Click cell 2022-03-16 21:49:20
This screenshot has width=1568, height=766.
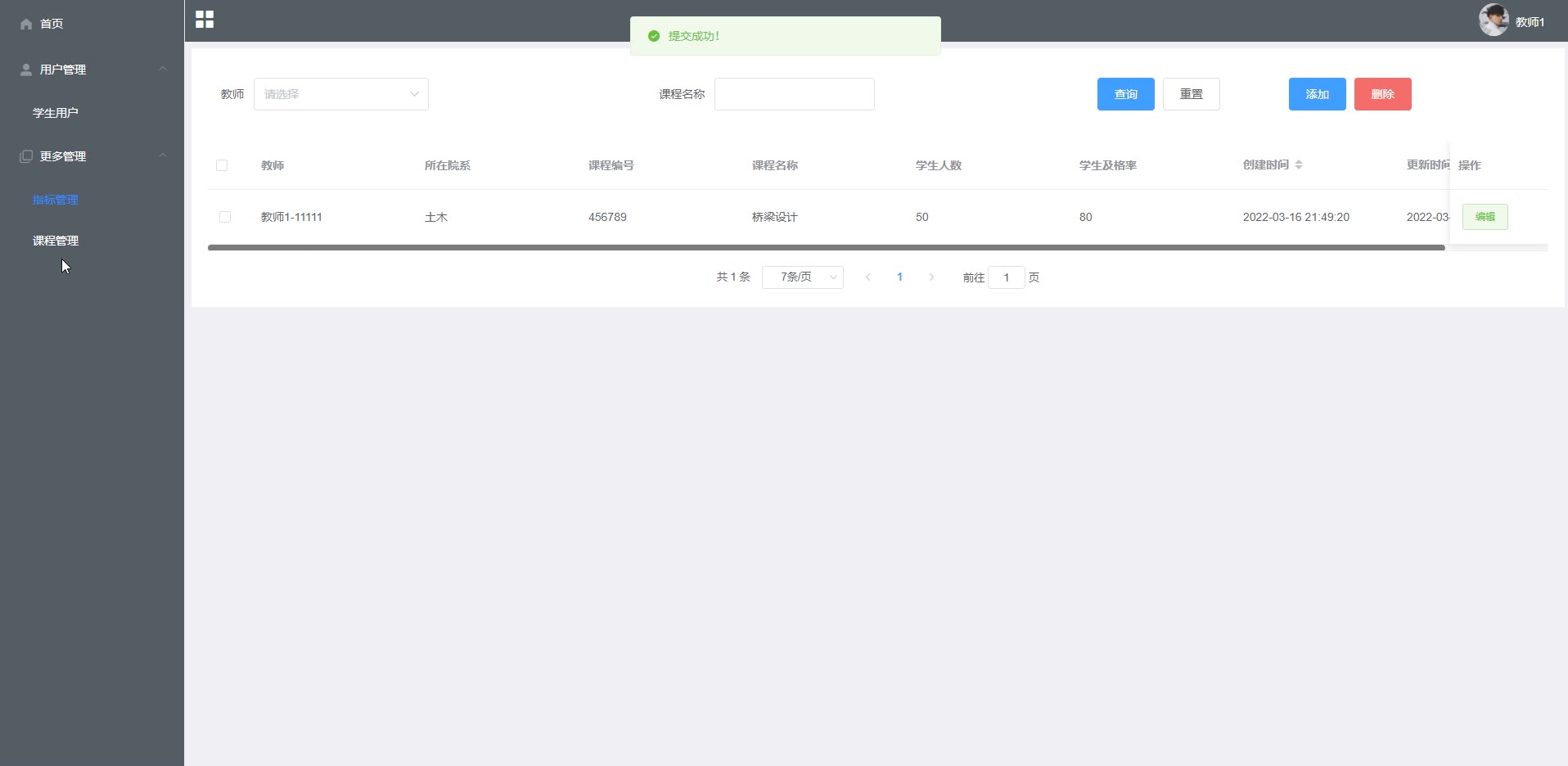coord(1296,217)
